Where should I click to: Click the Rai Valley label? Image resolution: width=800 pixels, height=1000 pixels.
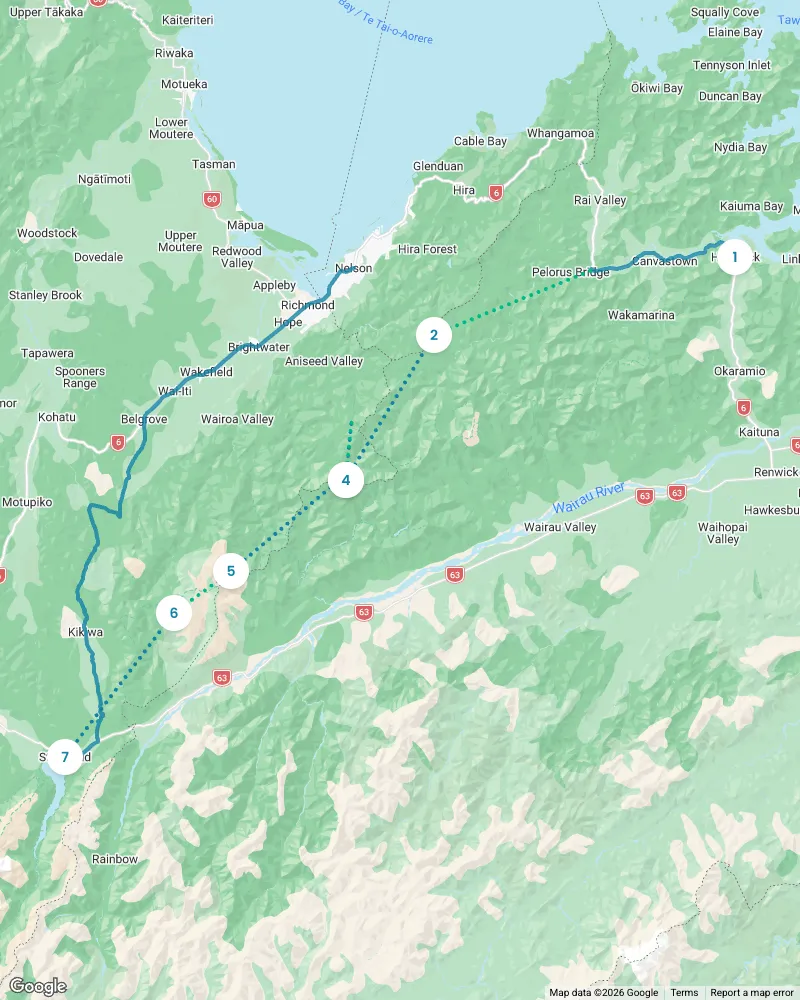pos(600,200)
